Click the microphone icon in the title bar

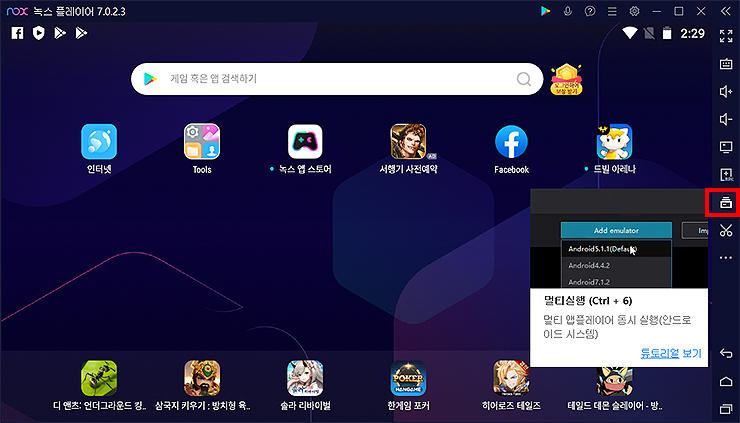click(x=568, y=11)
